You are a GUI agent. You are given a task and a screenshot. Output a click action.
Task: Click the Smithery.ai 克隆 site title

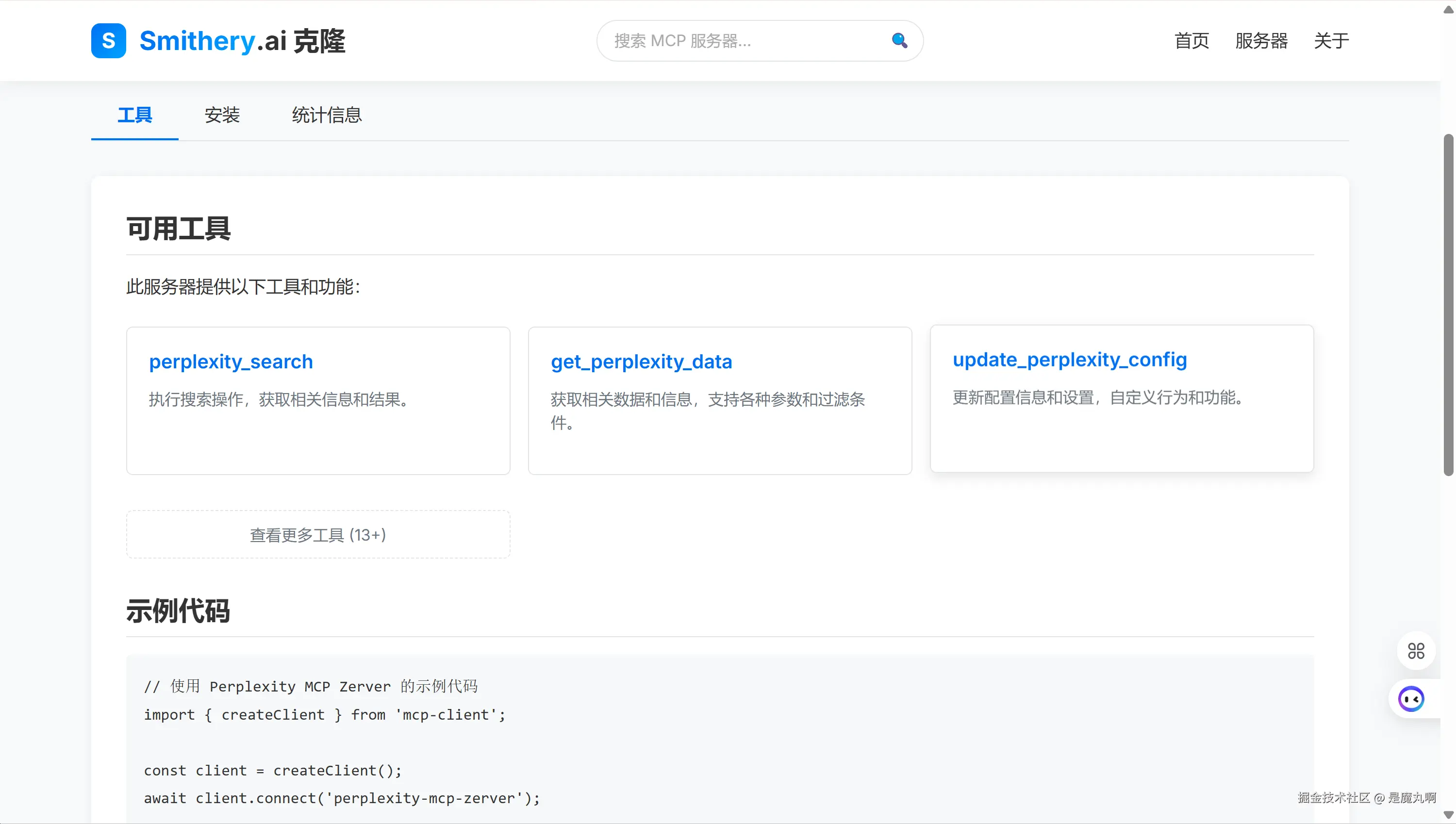(242, 41)
